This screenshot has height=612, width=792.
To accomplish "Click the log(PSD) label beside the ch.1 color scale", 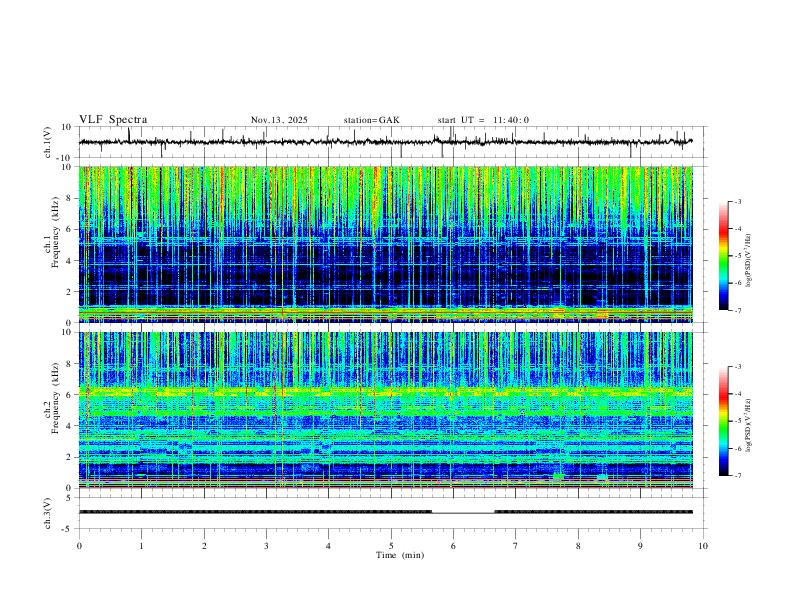I will pos(750,261).
